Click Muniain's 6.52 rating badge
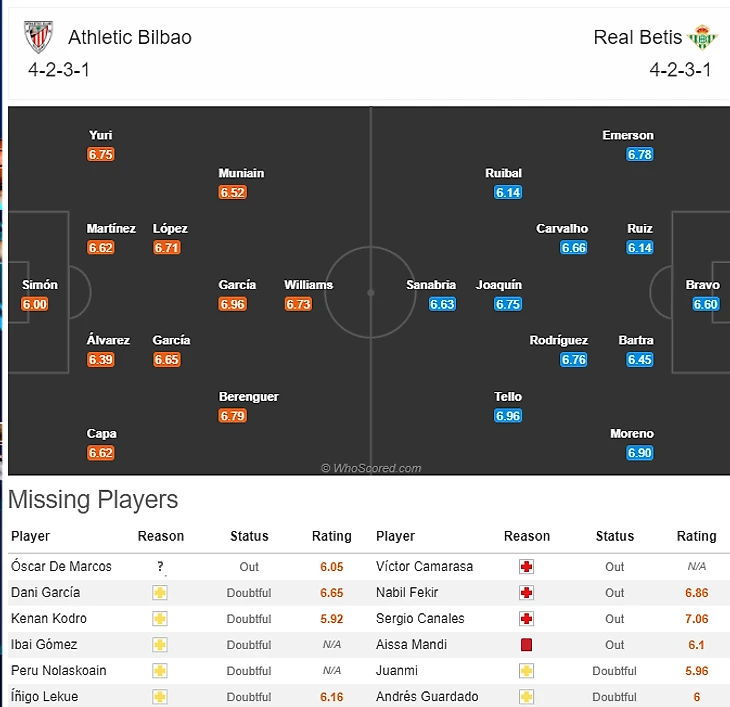 232,192
